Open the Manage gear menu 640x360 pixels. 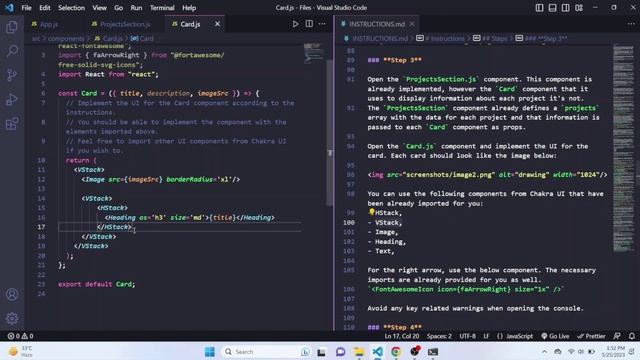tap(12, 318)
